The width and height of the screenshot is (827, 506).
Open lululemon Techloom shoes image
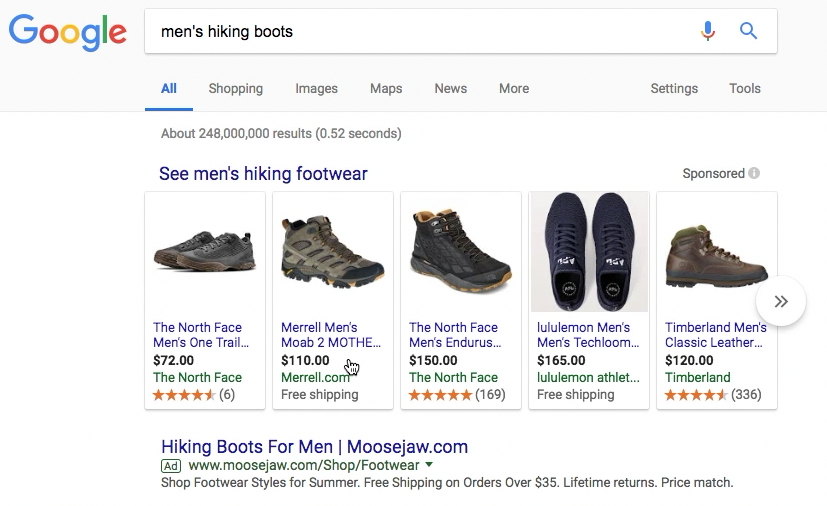pyautogui.click(x=589, y=252)
